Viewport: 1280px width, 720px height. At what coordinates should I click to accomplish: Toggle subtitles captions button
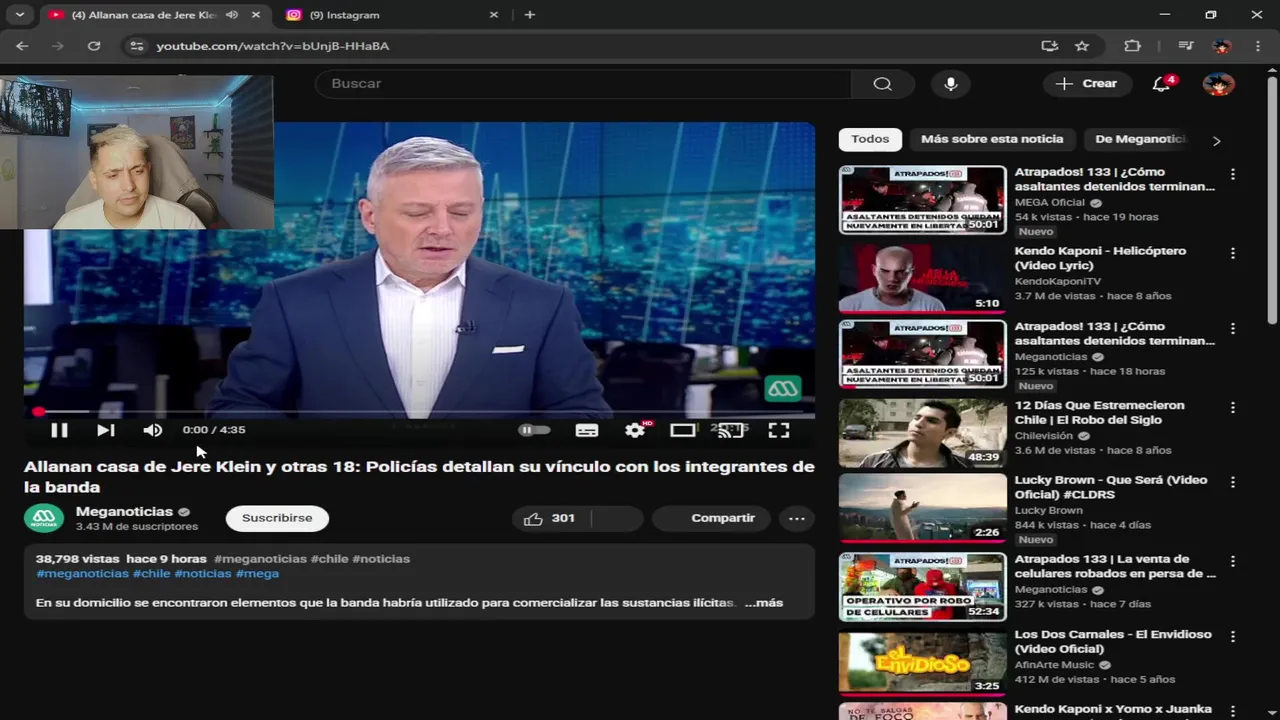point(587,430)
